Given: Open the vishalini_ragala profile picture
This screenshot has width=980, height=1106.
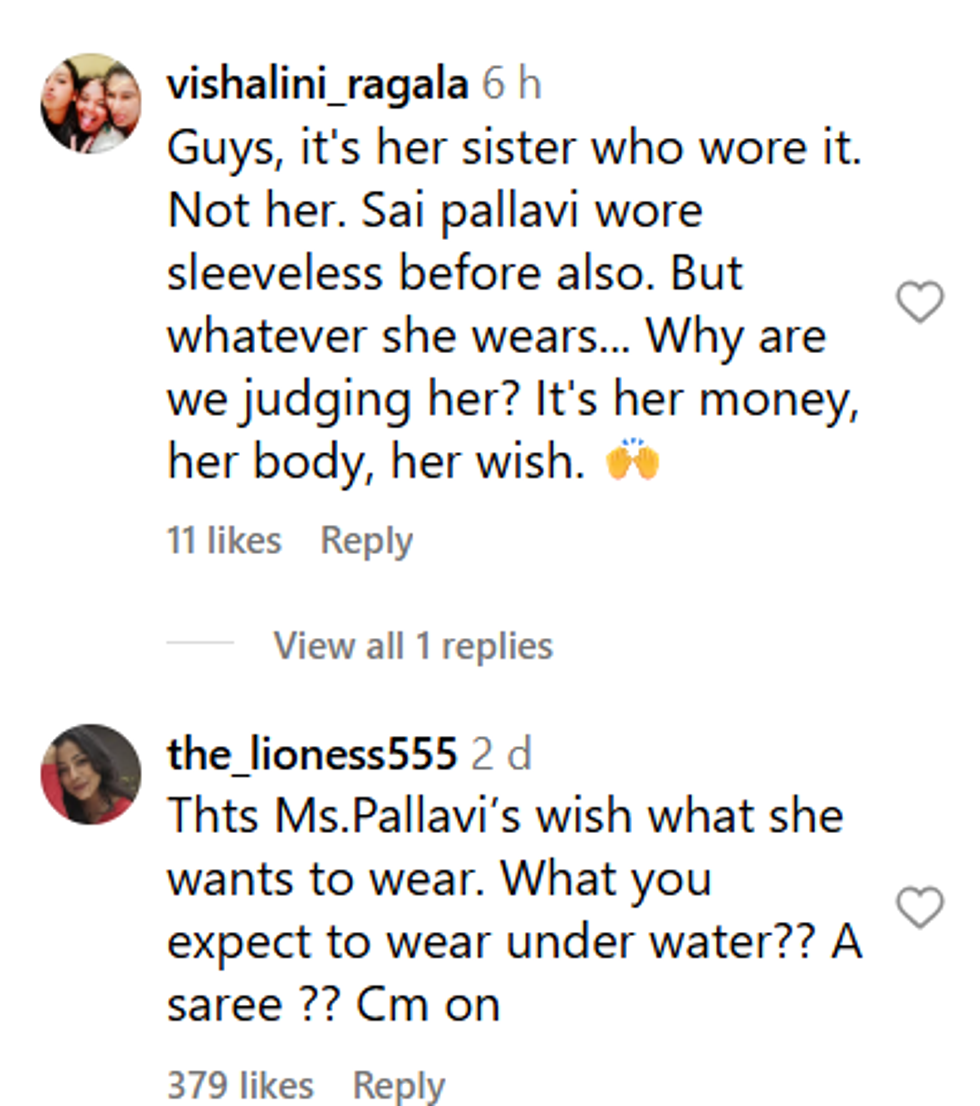Looking at the screenshot, I should (x=90, y=103).
